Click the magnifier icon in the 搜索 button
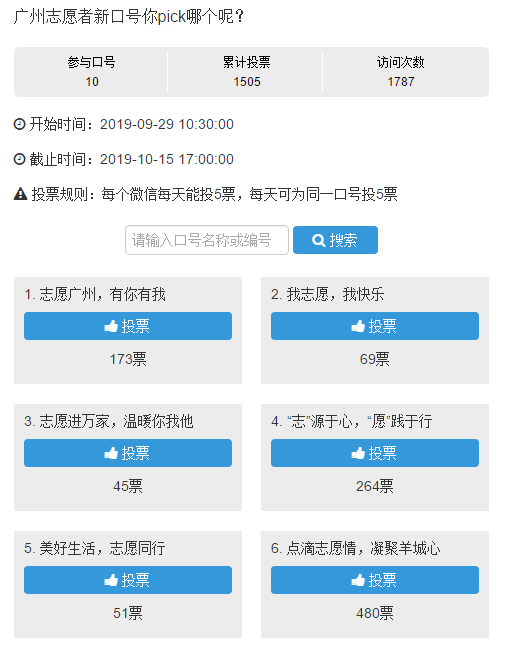507x648 pixels. pyautogui.click(x=319, y=240)
